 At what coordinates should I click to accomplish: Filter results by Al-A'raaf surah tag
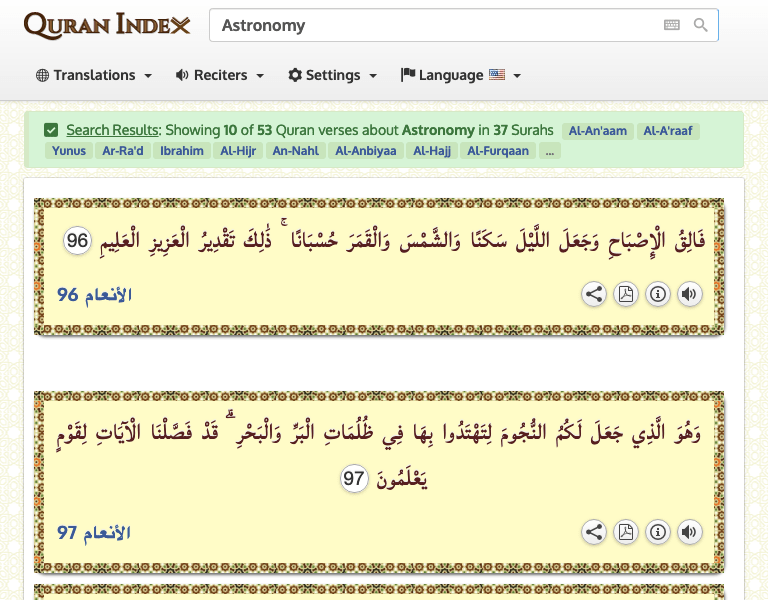pos(669,131)
